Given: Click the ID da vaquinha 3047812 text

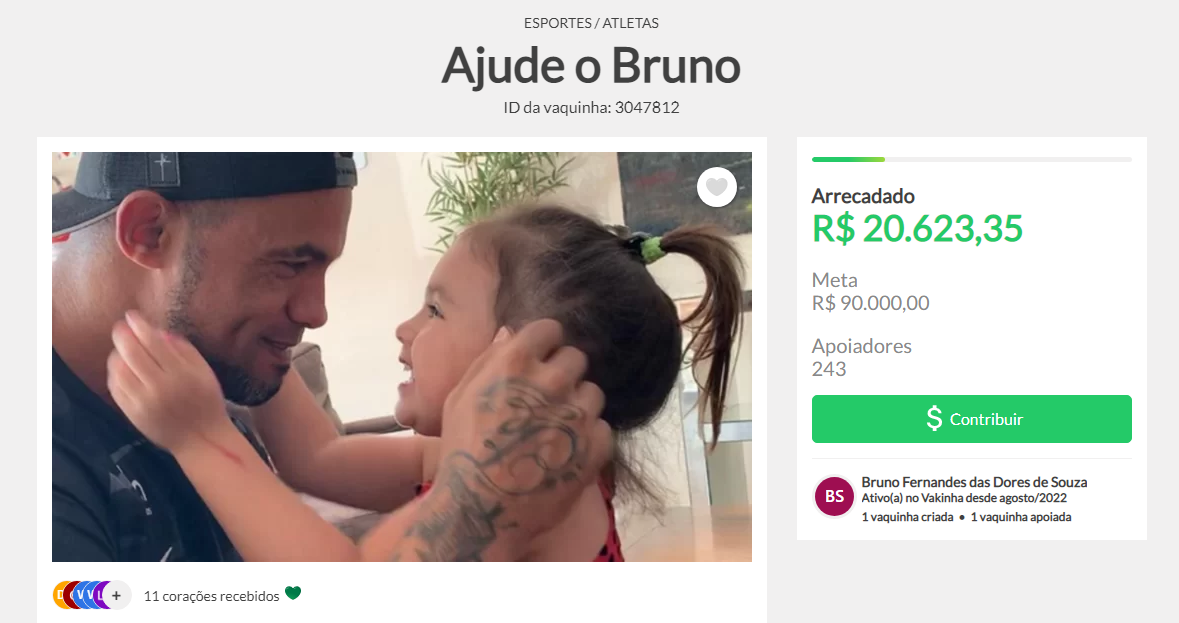Looking at the screenshot, I should click(x=591, y=107).
